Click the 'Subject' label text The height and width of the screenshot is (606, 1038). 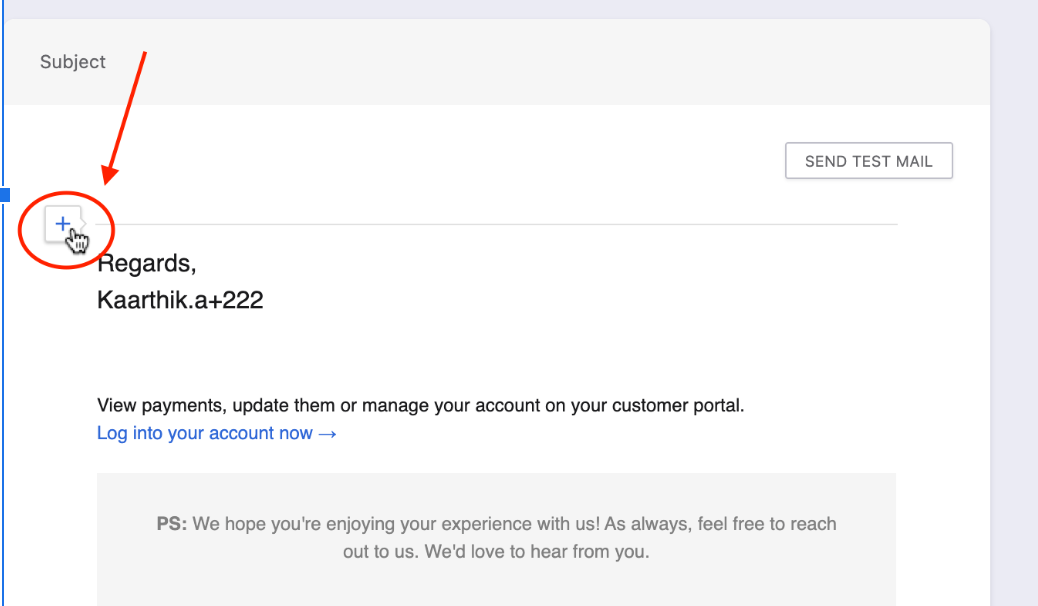coord(73,62)
